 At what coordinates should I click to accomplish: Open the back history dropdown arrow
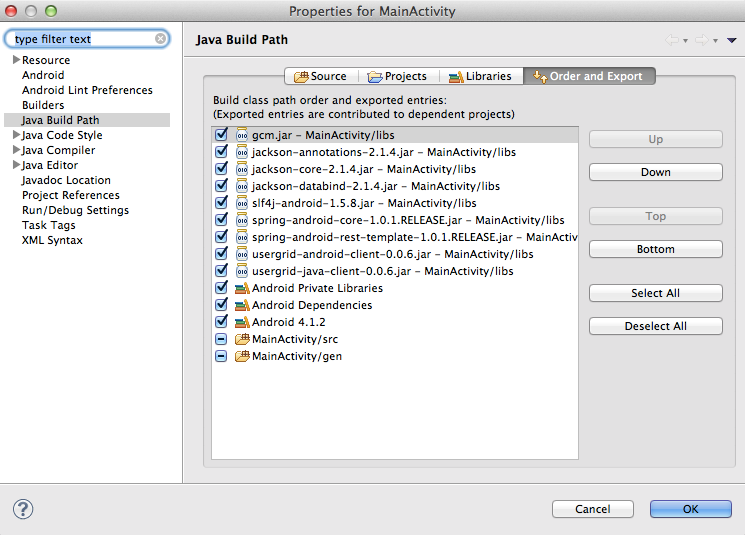click(x=685, y=41)
